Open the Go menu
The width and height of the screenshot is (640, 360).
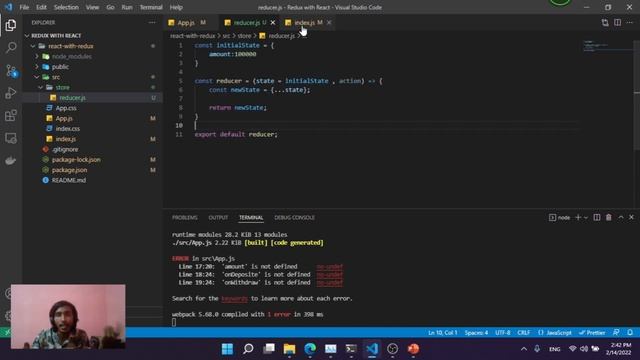pos(110,7)
